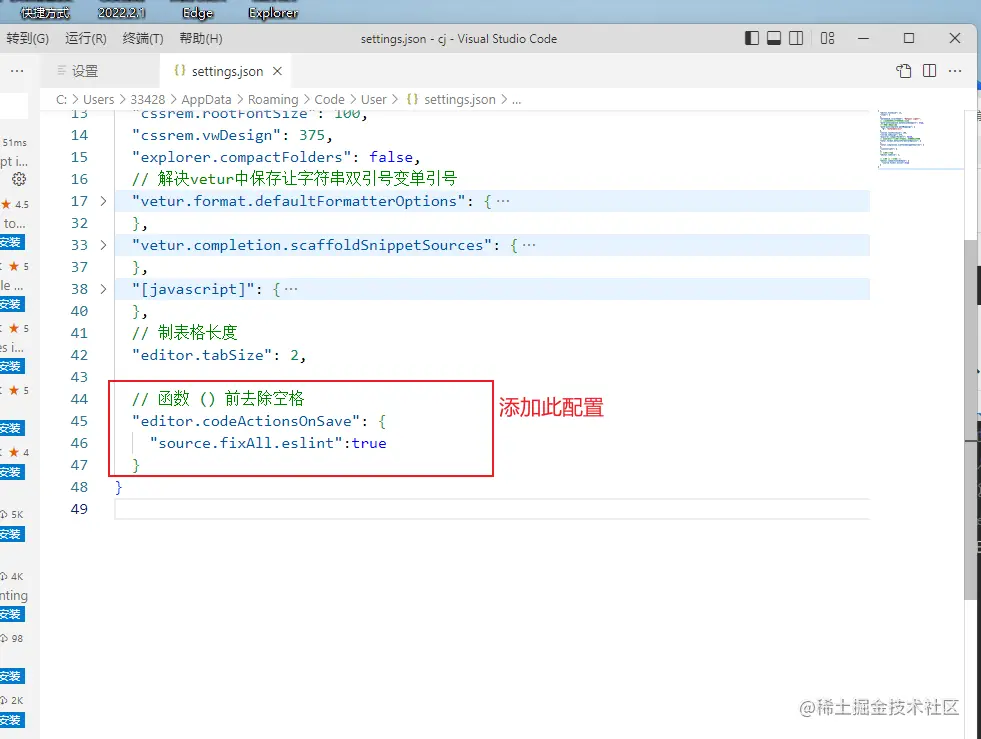Maximize the Visual Studio Code window

(909, 38)
